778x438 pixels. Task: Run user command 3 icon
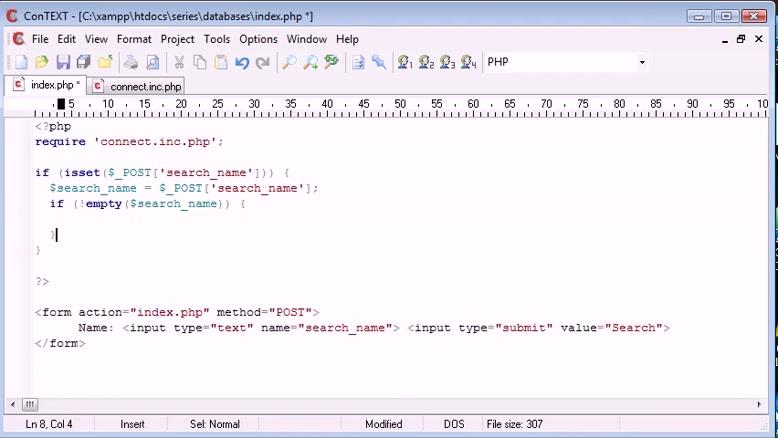[447, 62]
